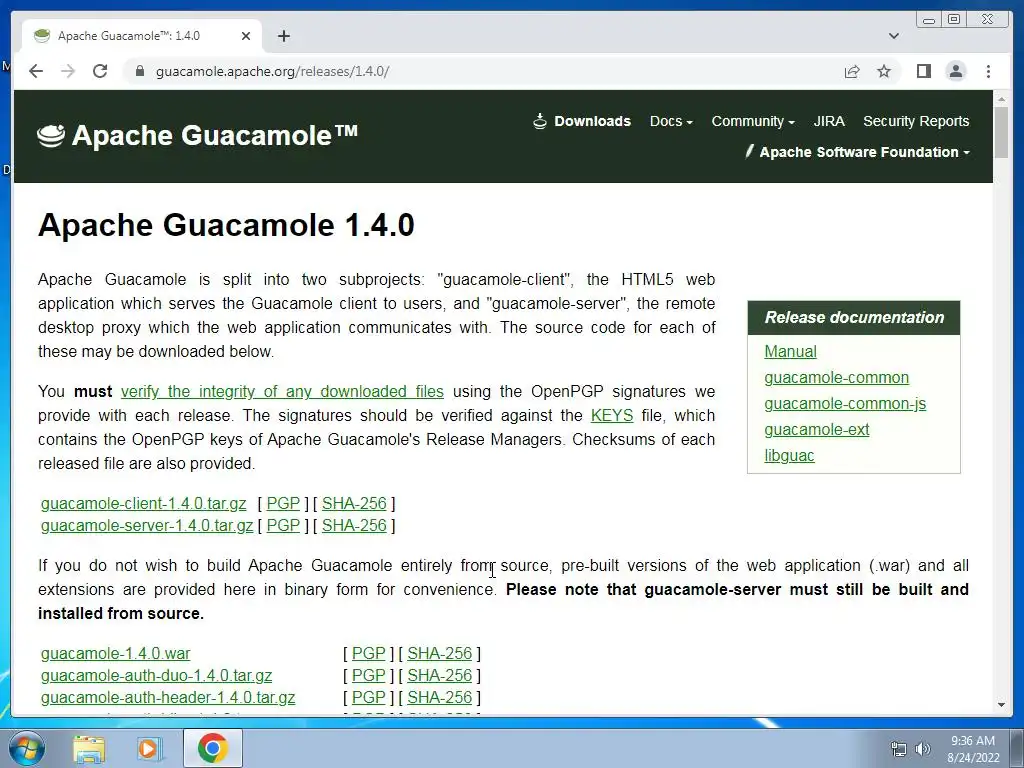The height and width of the screenshot is (768, 1024).
Task: Open the browser side panel
Action: pyautogui.click(x=923, y=71)
